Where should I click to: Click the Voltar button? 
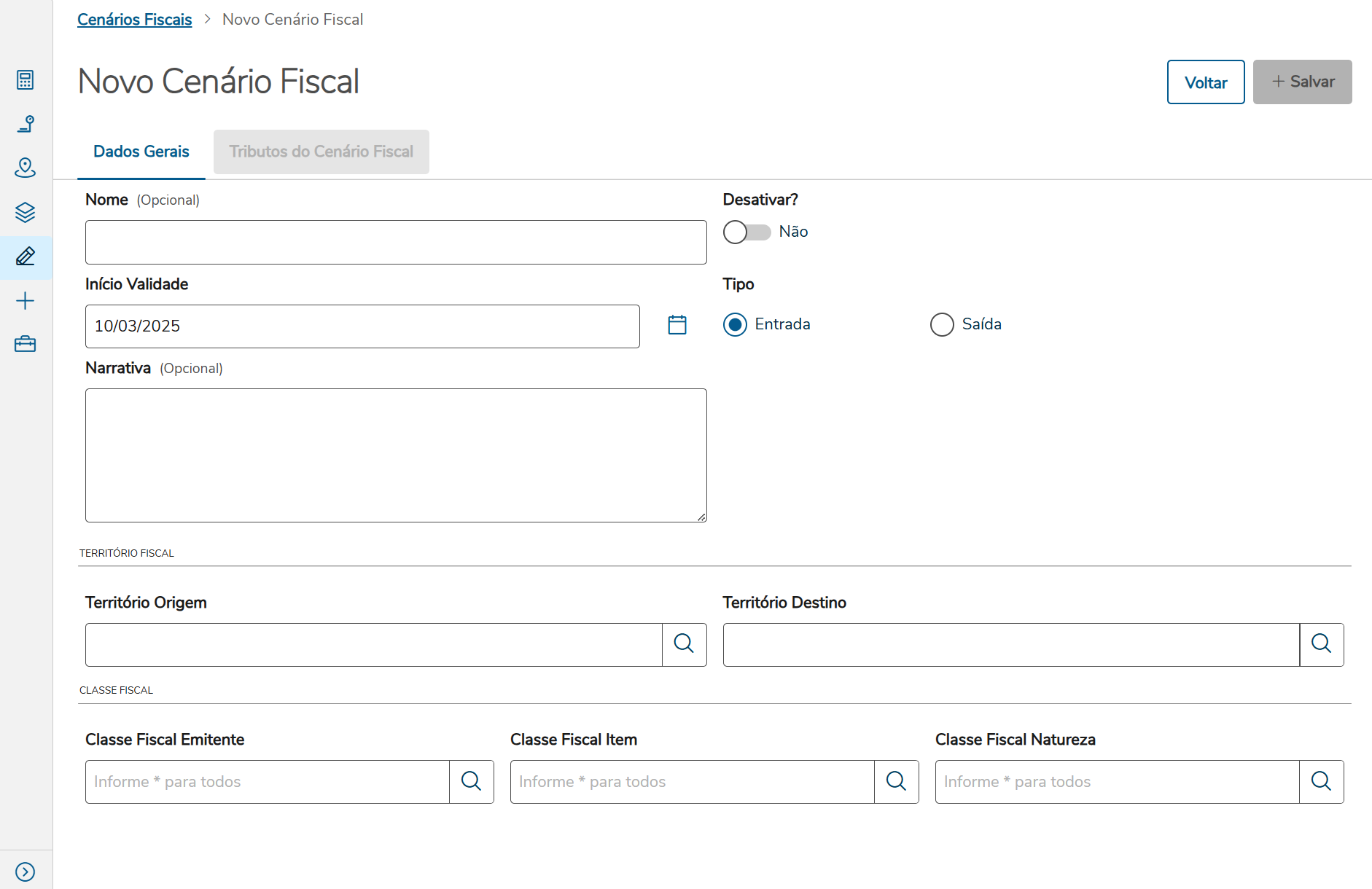[x=1205, y=82]
